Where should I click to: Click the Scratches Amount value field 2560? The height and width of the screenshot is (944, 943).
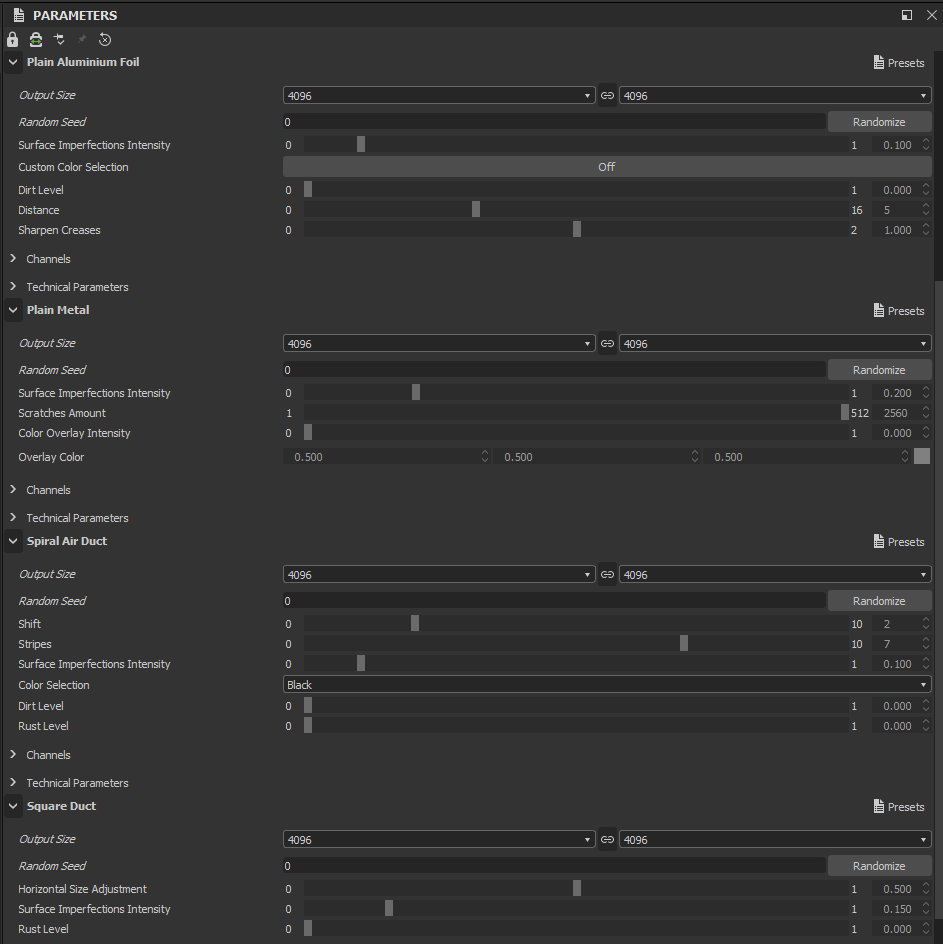coord(896,413)
